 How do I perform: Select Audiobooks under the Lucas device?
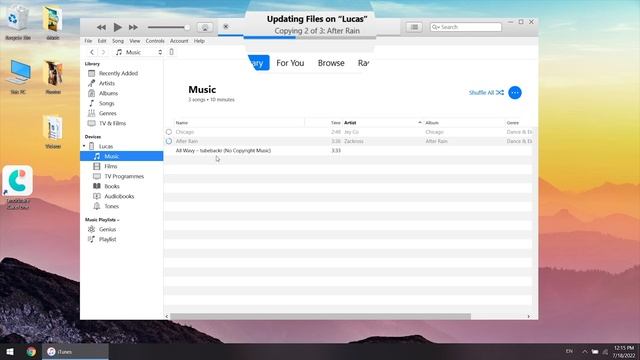[119, 196]
